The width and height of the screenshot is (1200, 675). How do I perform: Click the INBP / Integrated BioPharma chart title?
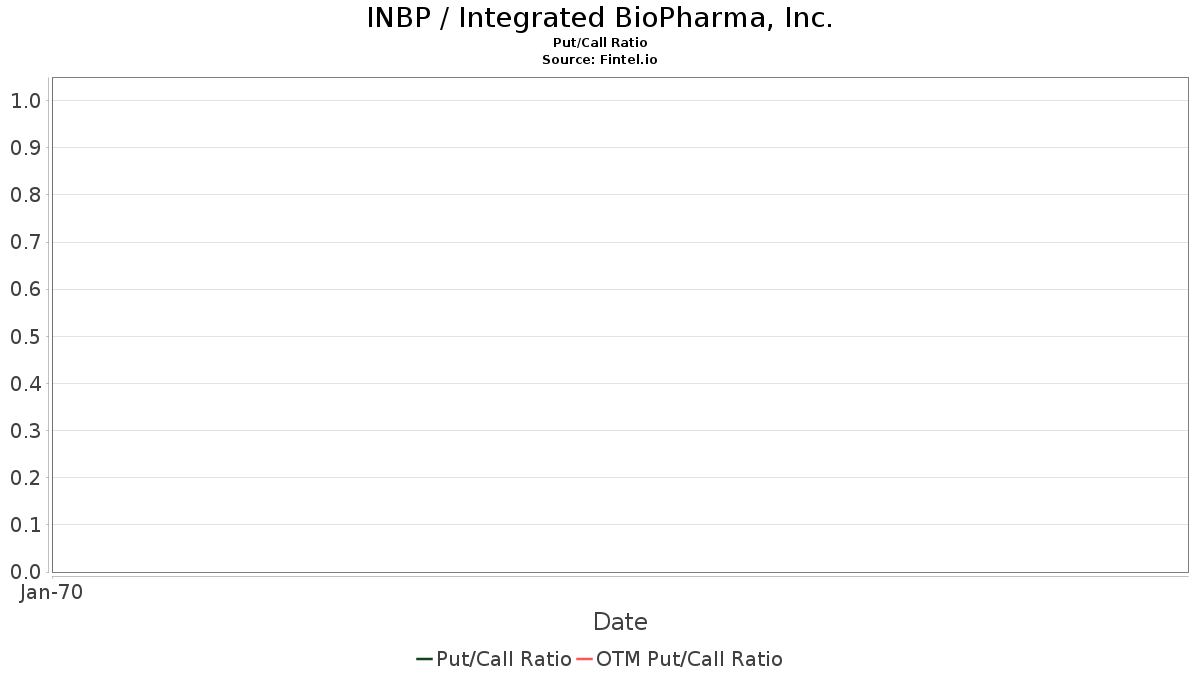(x=600, y=18)
